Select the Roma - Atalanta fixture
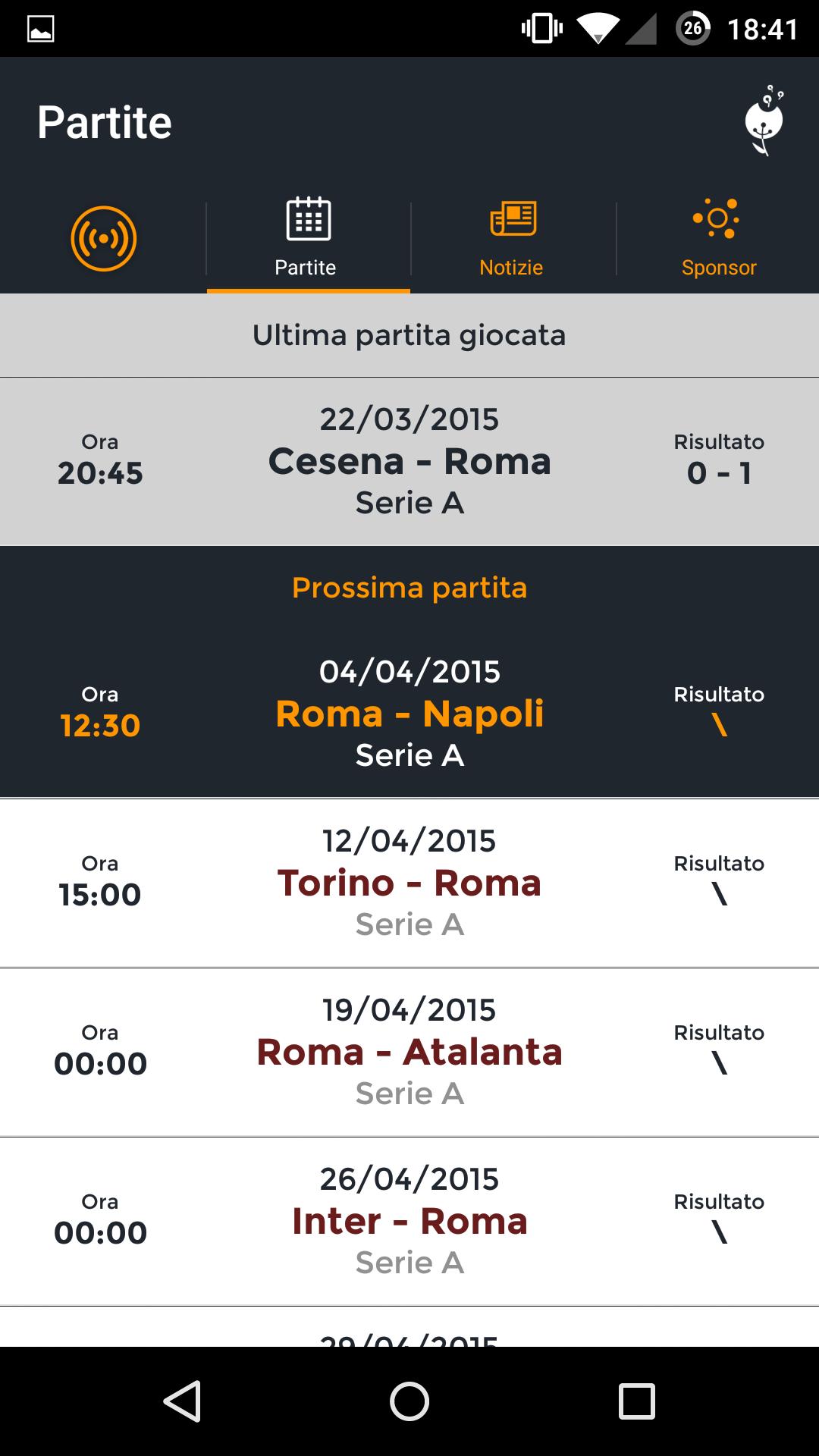This screenshot has width=819, height=1456. (409, 1052)
